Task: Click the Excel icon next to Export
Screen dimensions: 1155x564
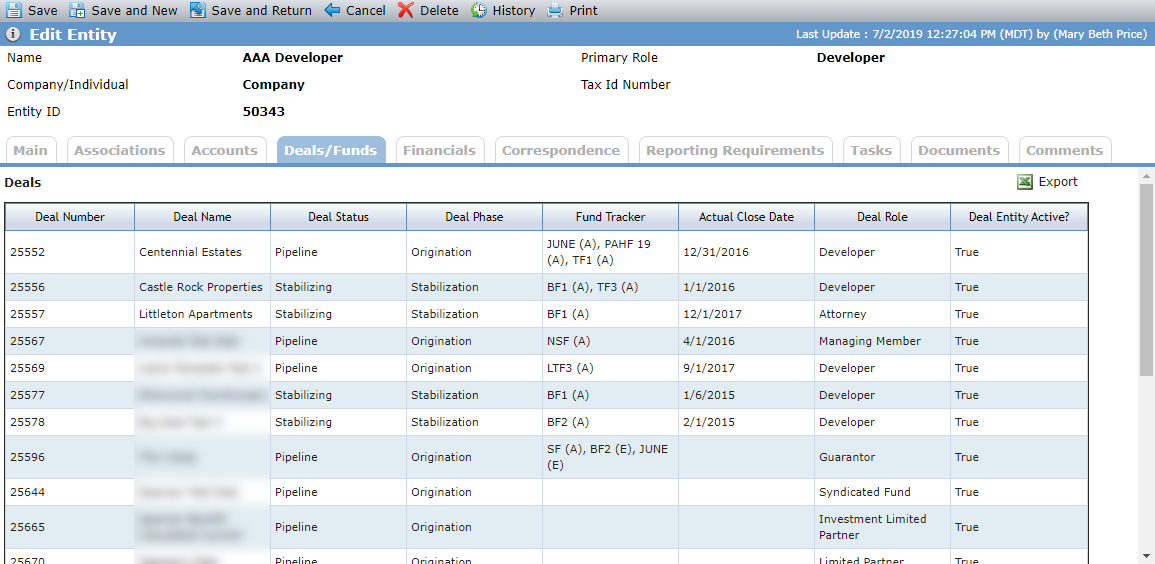Action: click(1025, 182)
